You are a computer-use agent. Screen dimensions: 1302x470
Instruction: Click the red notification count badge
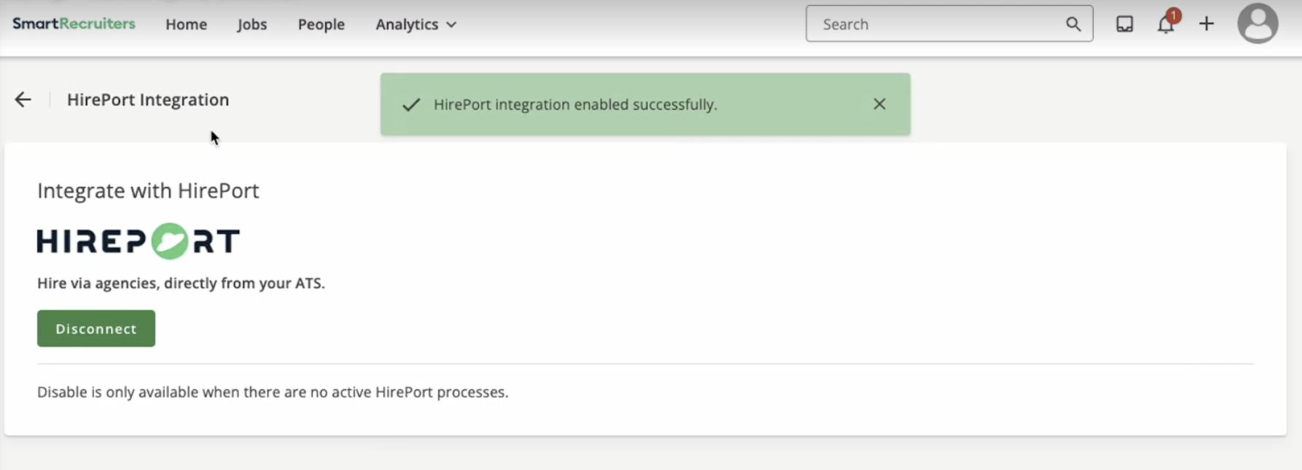click(x=1174, y=16)
